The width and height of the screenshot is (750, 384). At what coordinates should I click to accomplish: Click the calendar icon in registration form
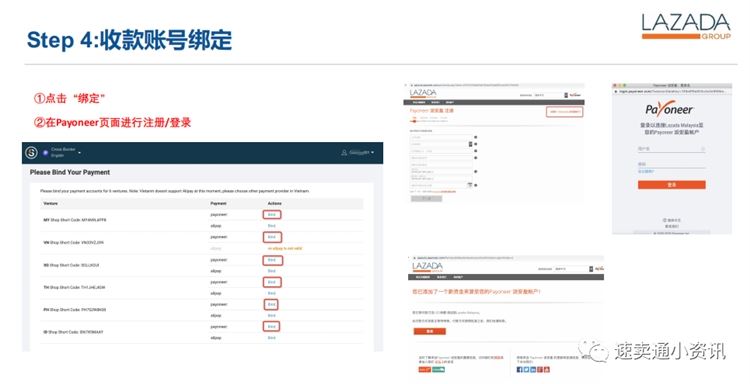point(470,185)
